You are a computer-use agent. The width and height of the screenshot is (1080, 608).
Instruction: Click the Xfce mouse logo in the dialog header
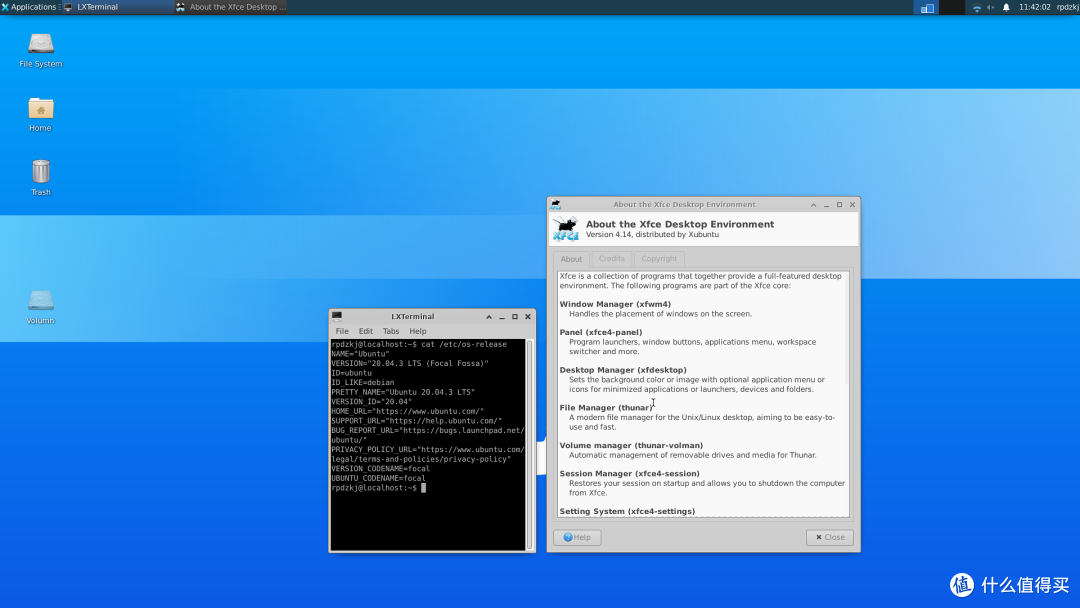click(x=566, y=229)
